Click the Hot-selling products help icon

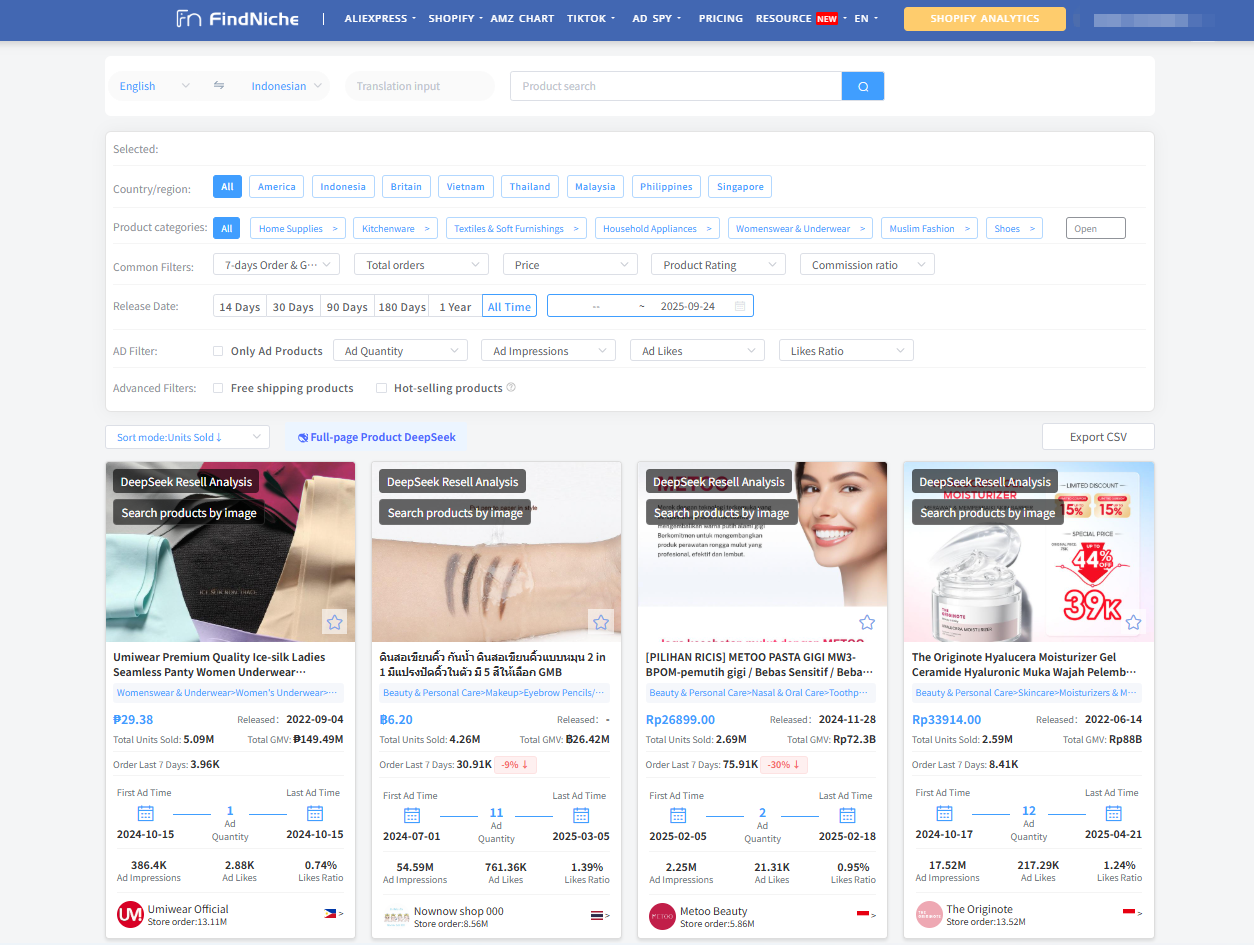[x=511, y=388]
